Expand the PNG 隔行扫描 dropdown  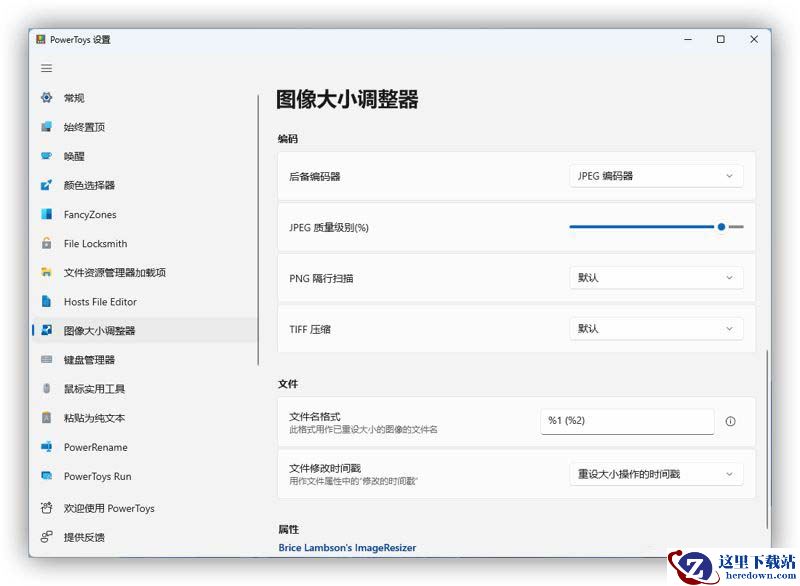pos(656,277)
